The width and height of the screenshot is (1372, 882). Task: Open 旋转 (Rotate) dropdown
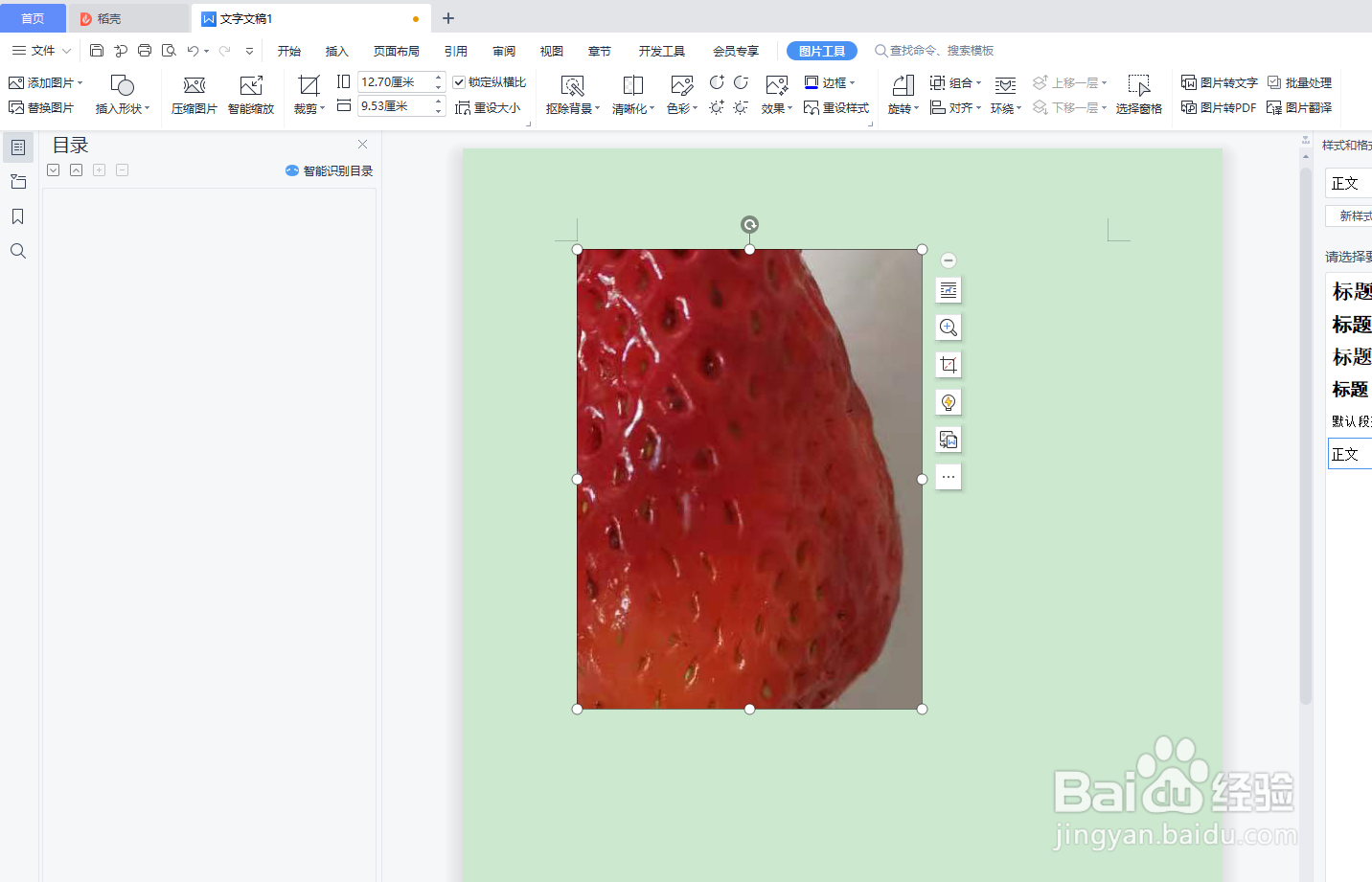(x=903, y=96)
